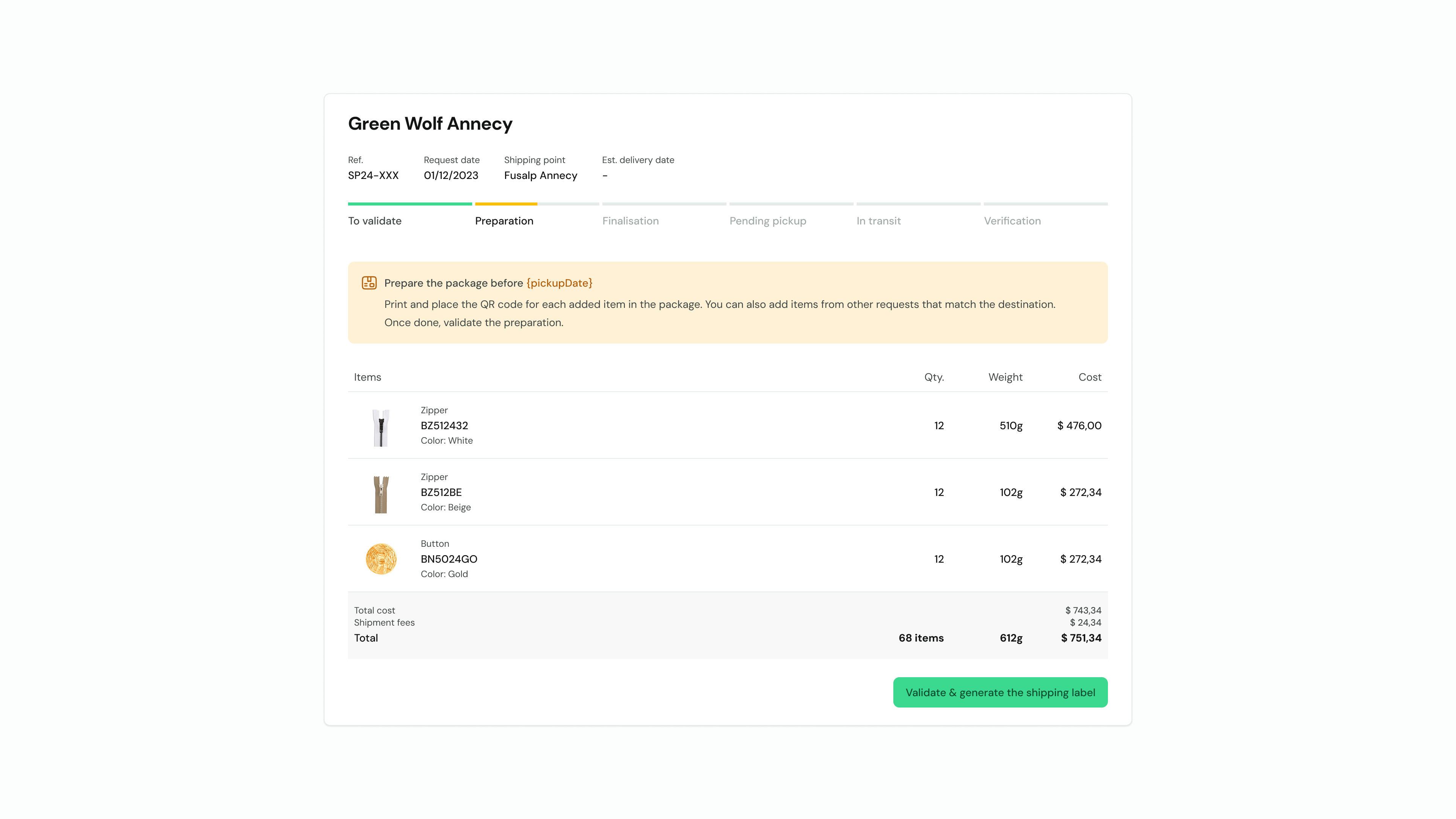Click the BN5024GO item name
The image size is (1456, 819).
tap(449, 559)
